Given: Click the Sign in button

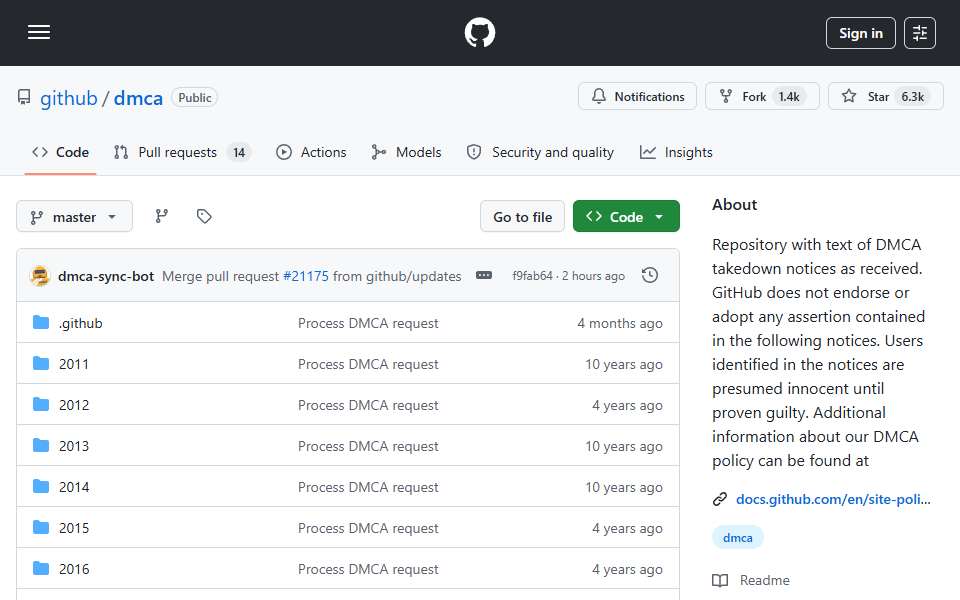Looking at the screenshot, I should (x=860, y=33).
